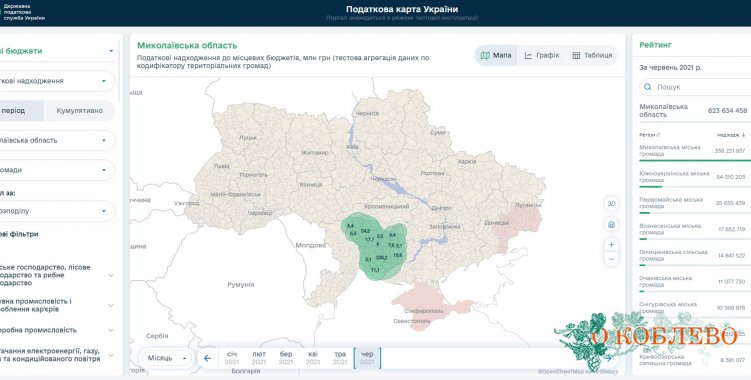Switch to Кумулятивно mode
The image size is (751, 380).
tap(80, 110)
